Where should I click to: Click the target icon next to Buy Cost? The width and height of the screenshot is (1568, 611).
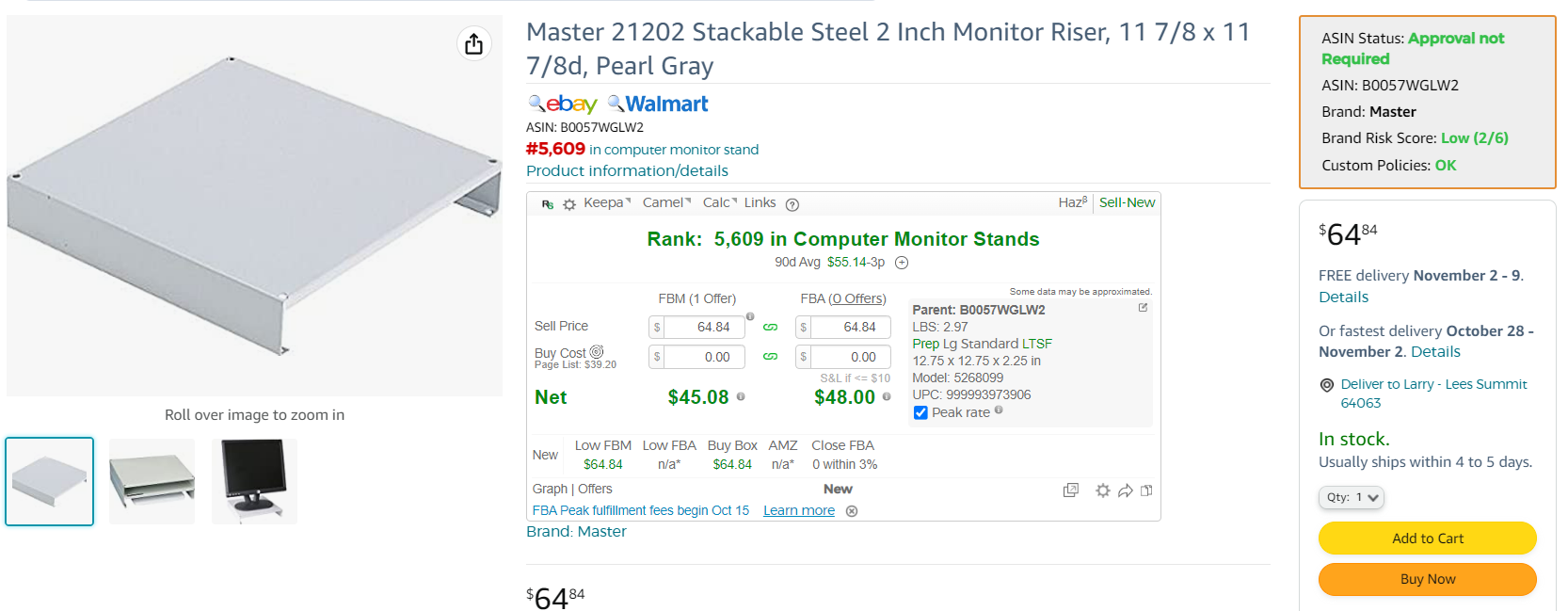(x=597, y=352)
